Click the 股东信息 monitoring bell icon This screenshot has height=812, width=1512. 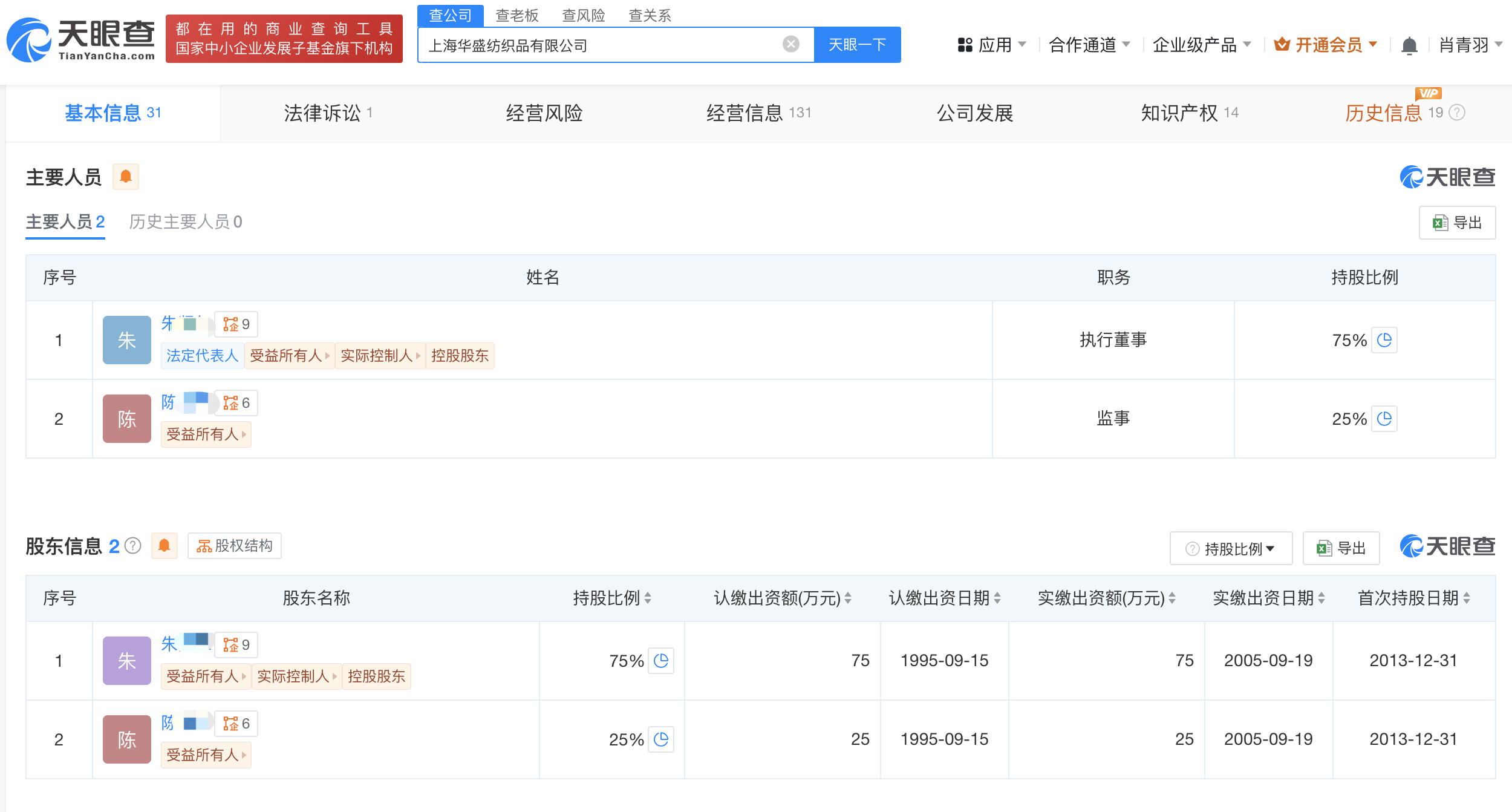[x=164, y=546]
